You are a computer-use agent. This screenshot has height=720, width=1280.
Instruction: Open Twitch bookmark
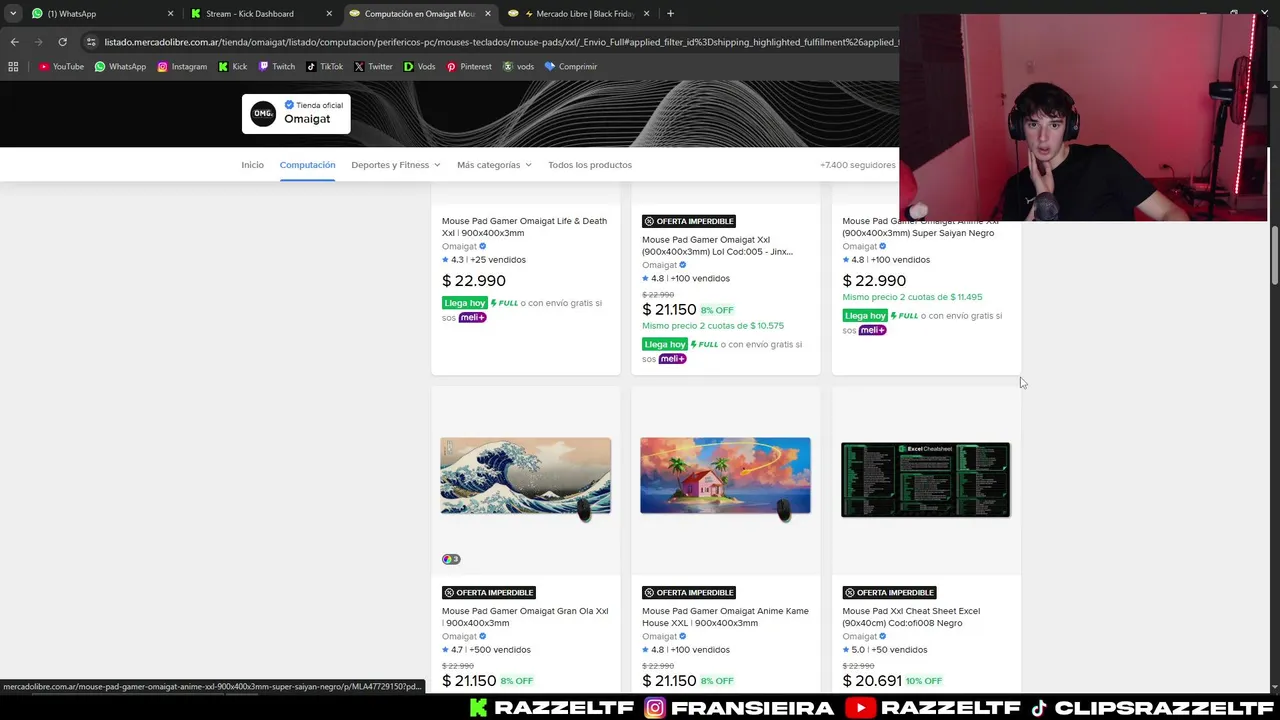tap(277, 67)
